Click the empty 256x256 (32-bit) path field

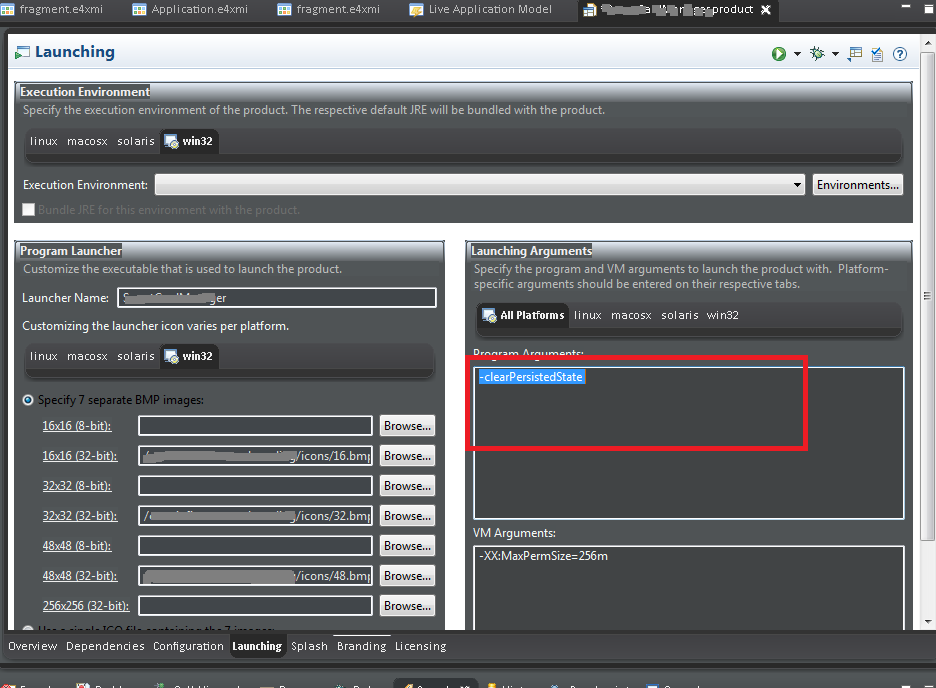point(255,606)
